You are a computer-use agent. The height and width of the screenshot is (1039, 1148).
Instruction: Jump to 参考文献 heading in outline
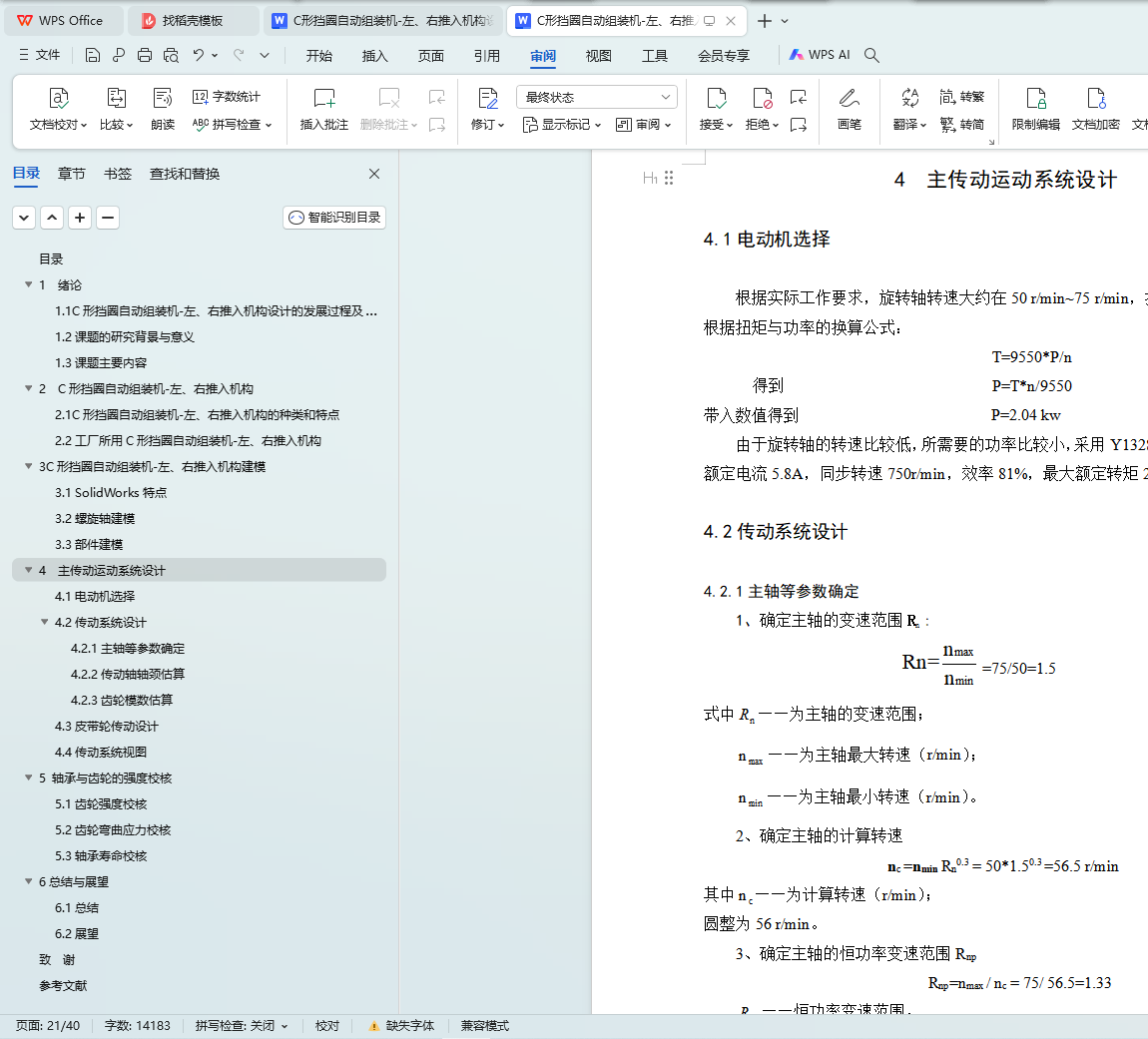point(63,985)
